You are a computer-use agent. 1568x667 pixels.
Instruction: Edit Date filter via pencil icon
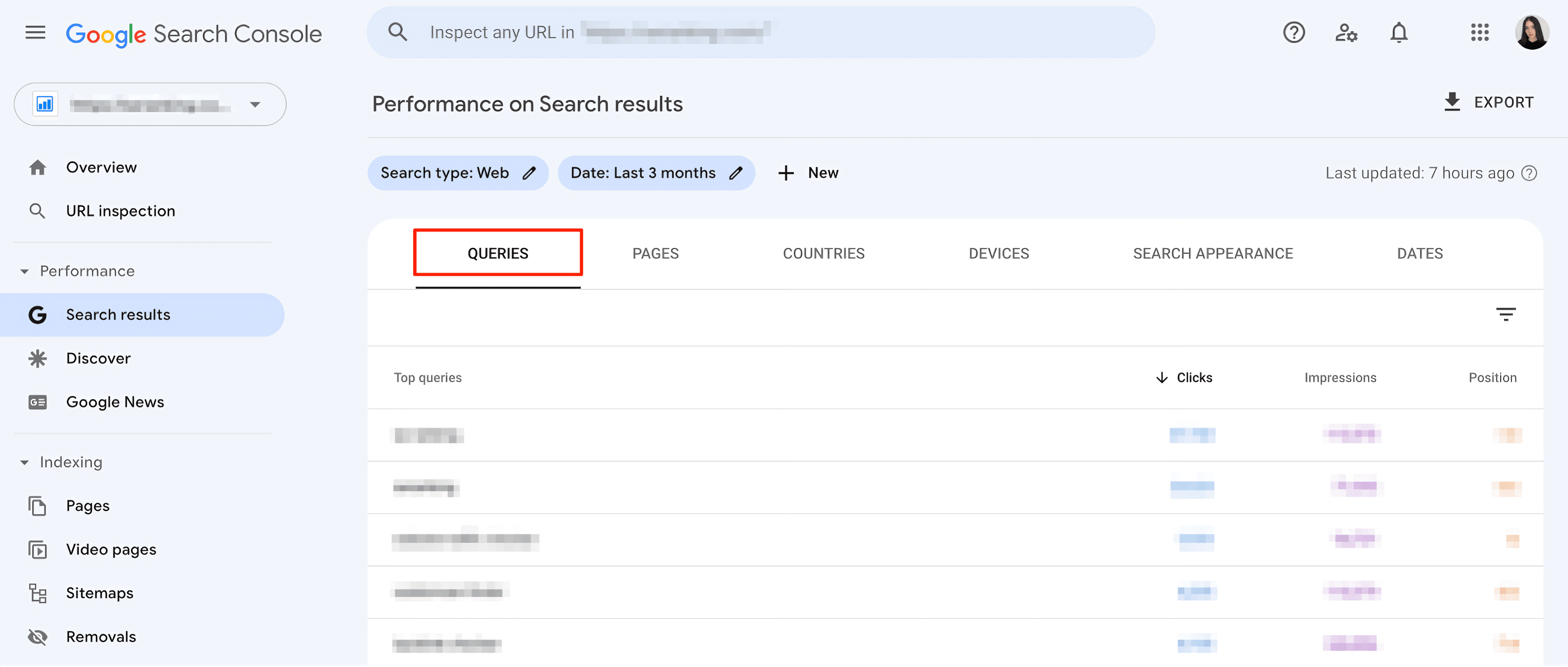click(x=736, y=173)
